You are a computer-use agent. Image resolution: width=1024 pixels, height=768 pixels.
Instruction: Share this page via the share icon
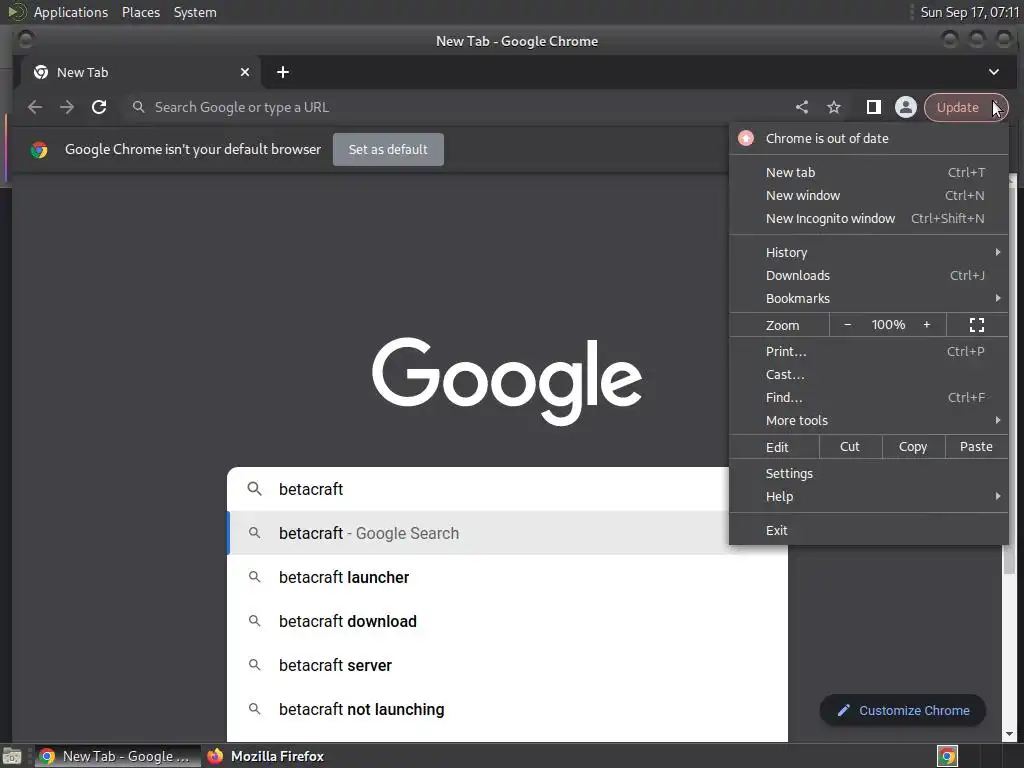(x=802, y=107)
